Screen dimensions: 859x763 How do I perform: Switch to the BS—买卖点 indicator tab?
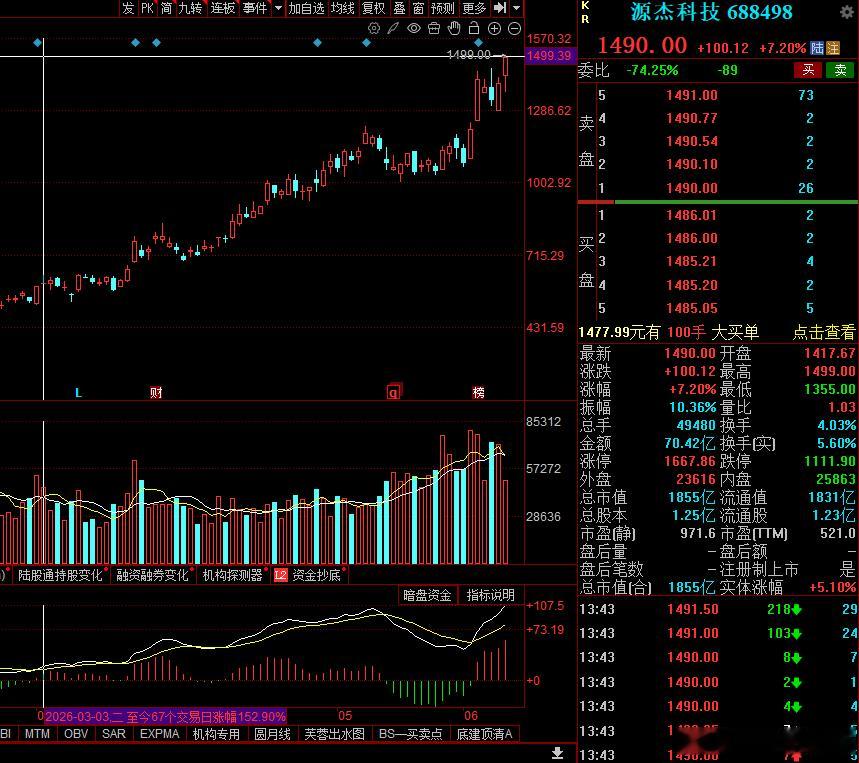(410, 734)
